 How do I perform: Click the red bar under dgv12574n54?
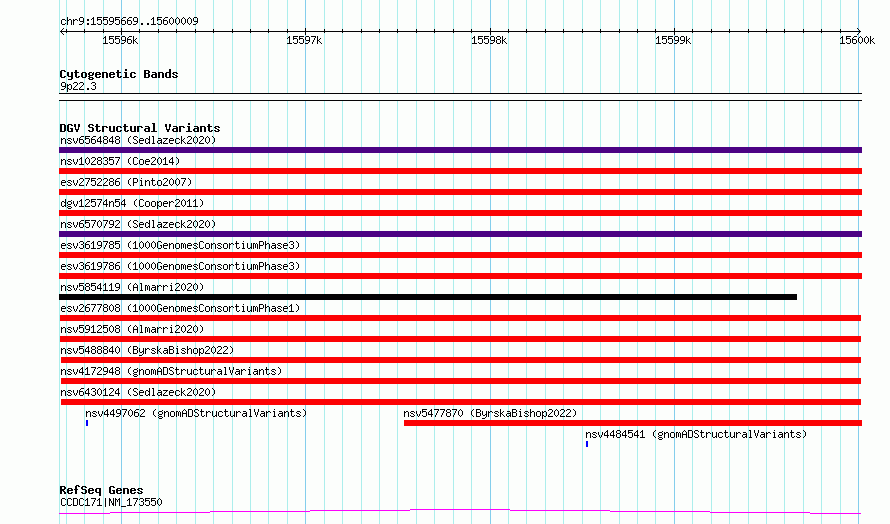pos(460,213)
